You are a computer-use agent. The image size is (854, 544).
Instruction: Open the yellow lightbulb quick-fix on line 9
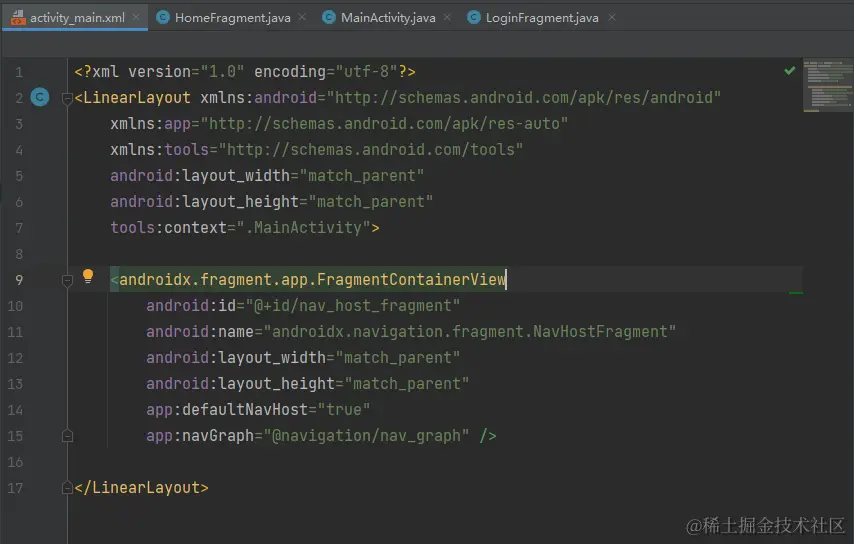click(x=88, y=277)
